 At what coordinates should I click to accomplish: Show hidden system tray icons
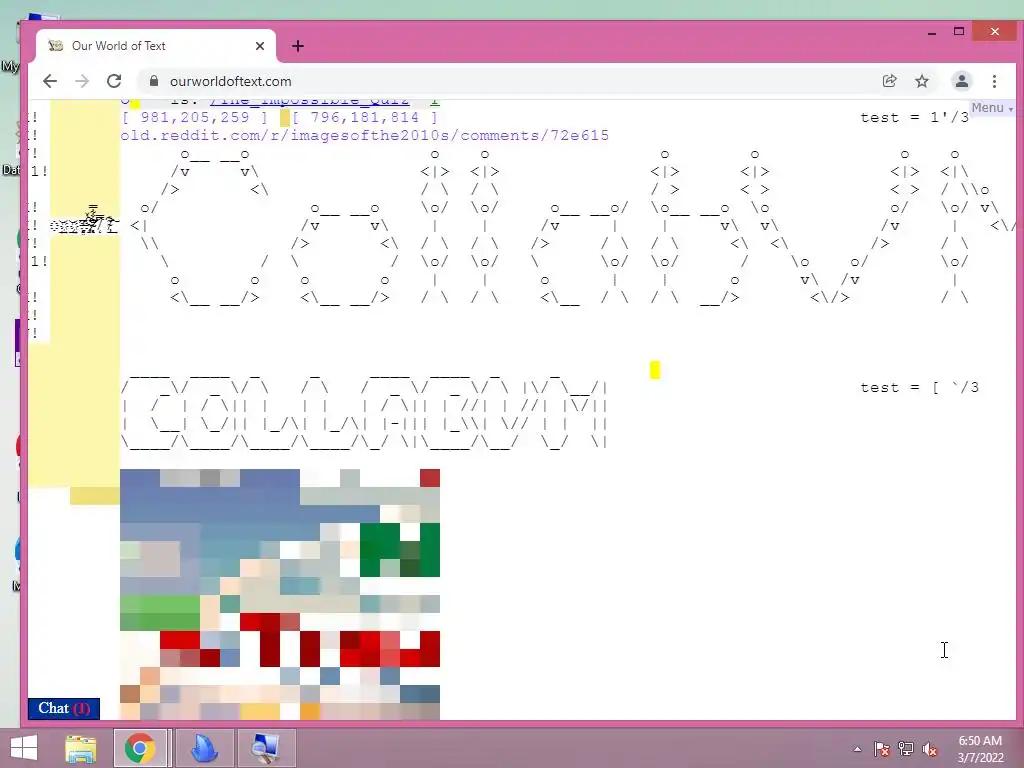[857, 749]
